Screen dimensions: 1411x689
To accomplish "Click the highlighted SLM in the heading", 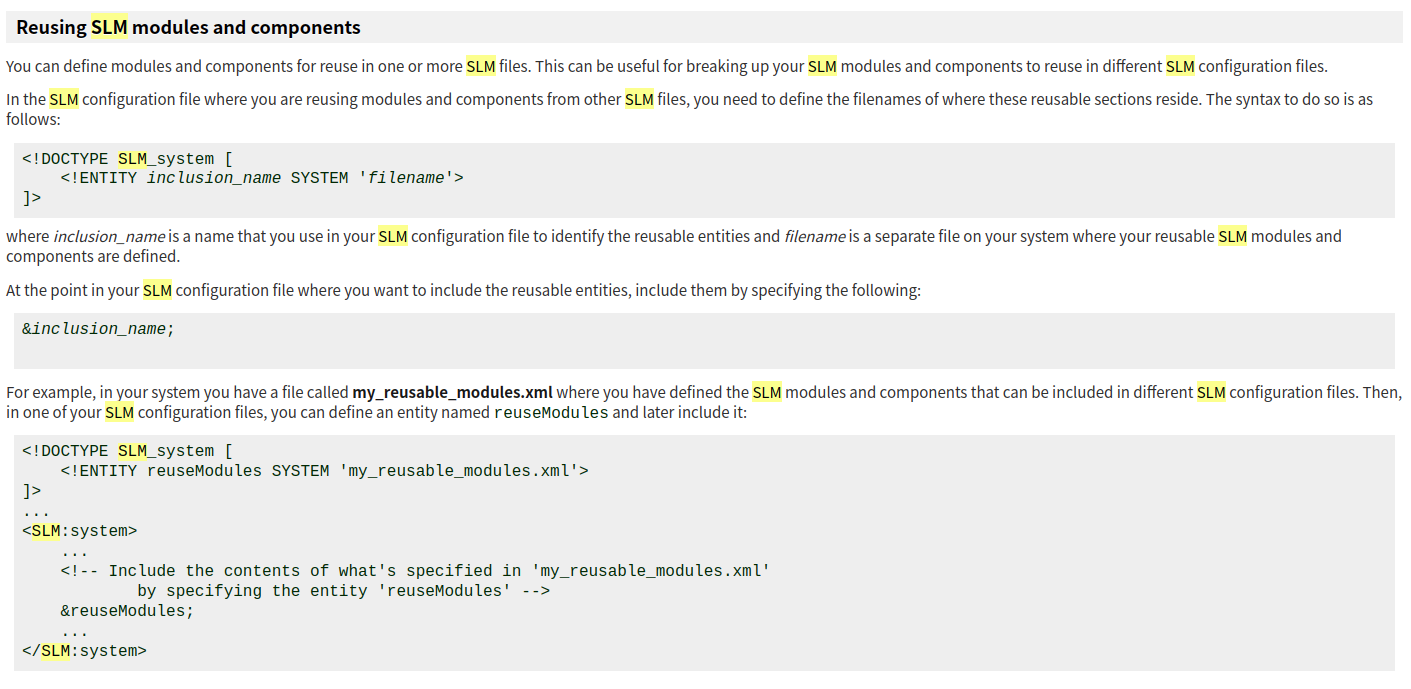I will pyautogui.click(x=109, y=28).
